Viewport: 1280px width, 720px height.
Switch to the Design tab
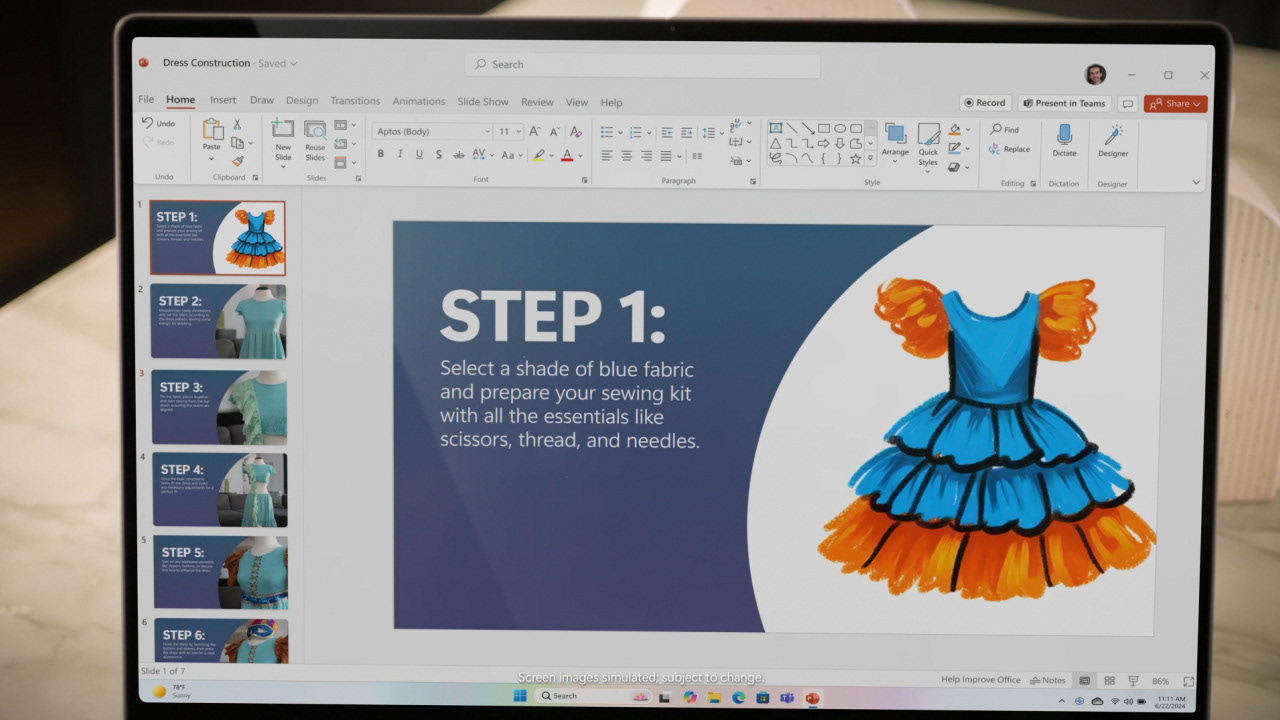302,101
